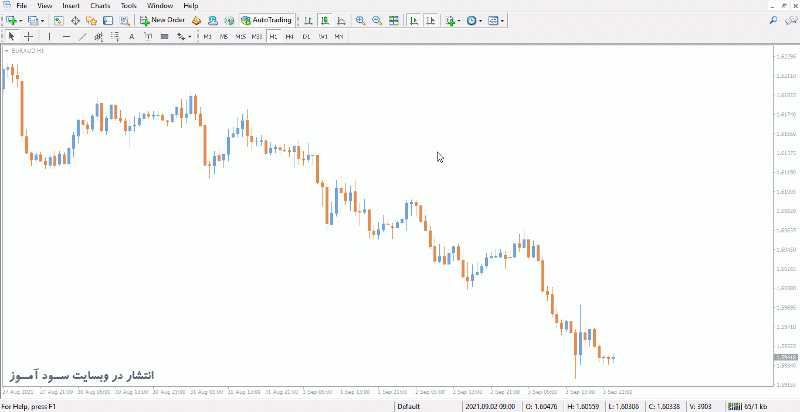800x412 pixels.
Task: Click the Zoom In magnifier icon
Action: pyautogui.click(x=361, y=20)
